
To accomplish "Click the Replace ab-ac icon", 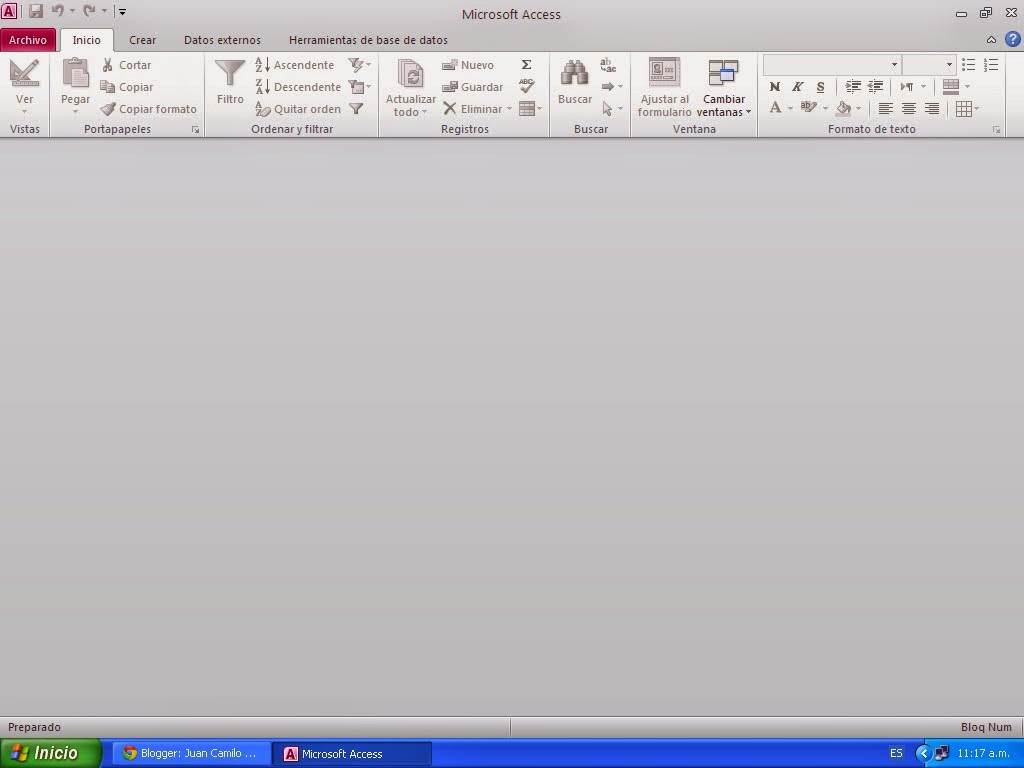I will [608, 65].
